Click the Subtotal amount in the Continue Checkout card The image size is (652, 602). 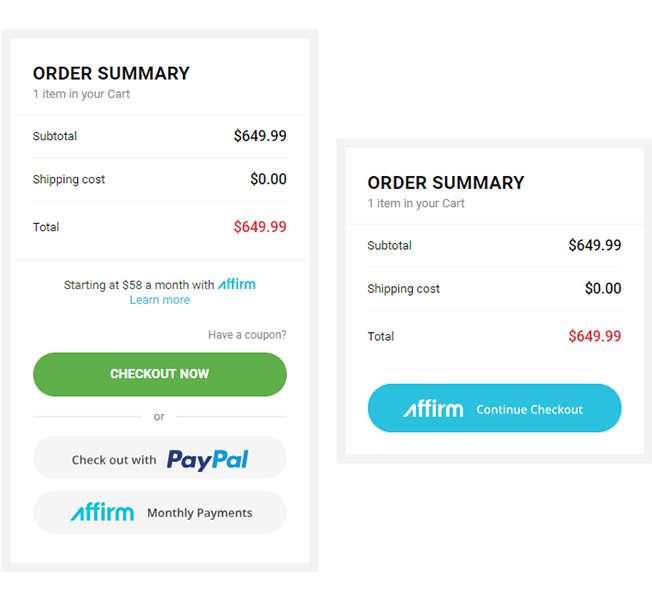click(594, 245)
